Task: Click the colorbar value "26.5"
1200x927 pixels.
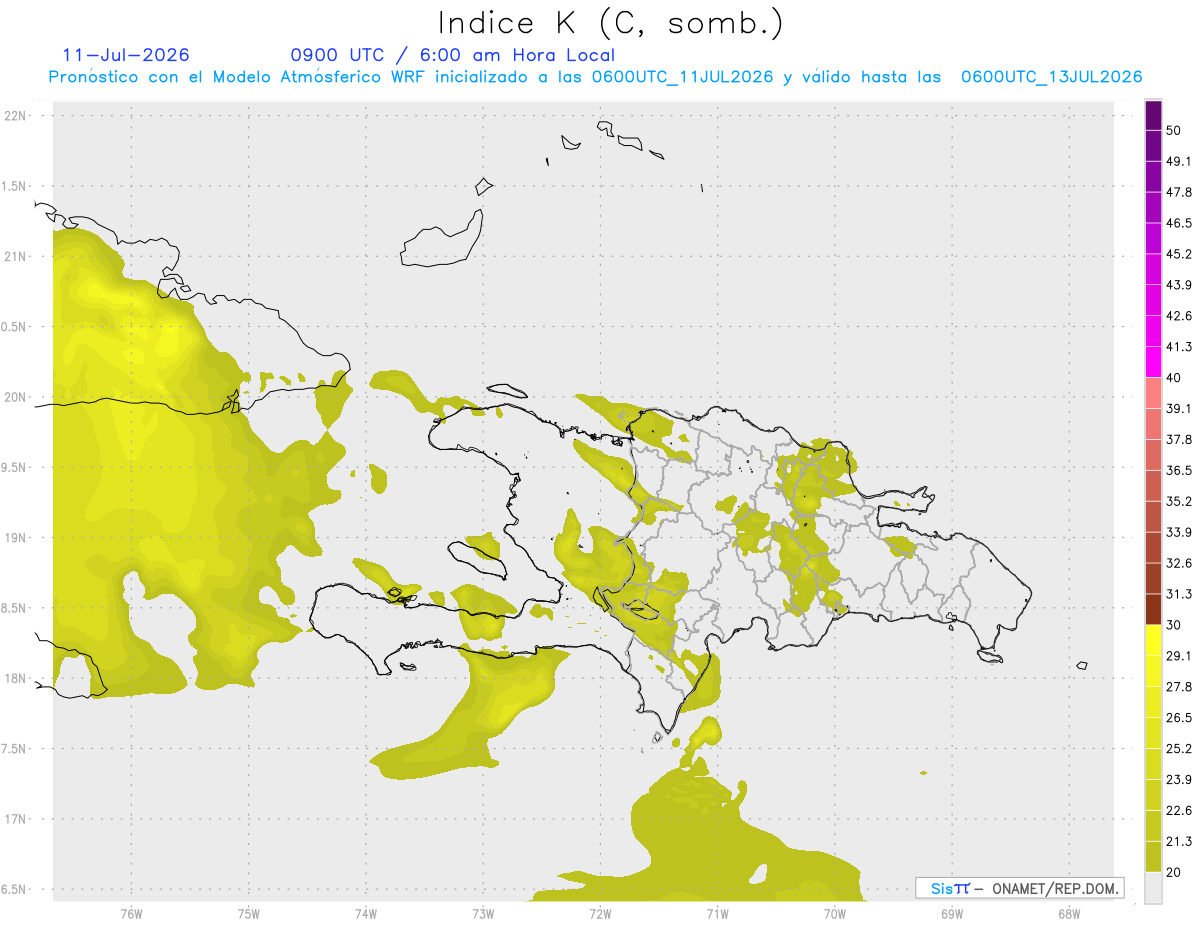Action: tap(1179, 718)
